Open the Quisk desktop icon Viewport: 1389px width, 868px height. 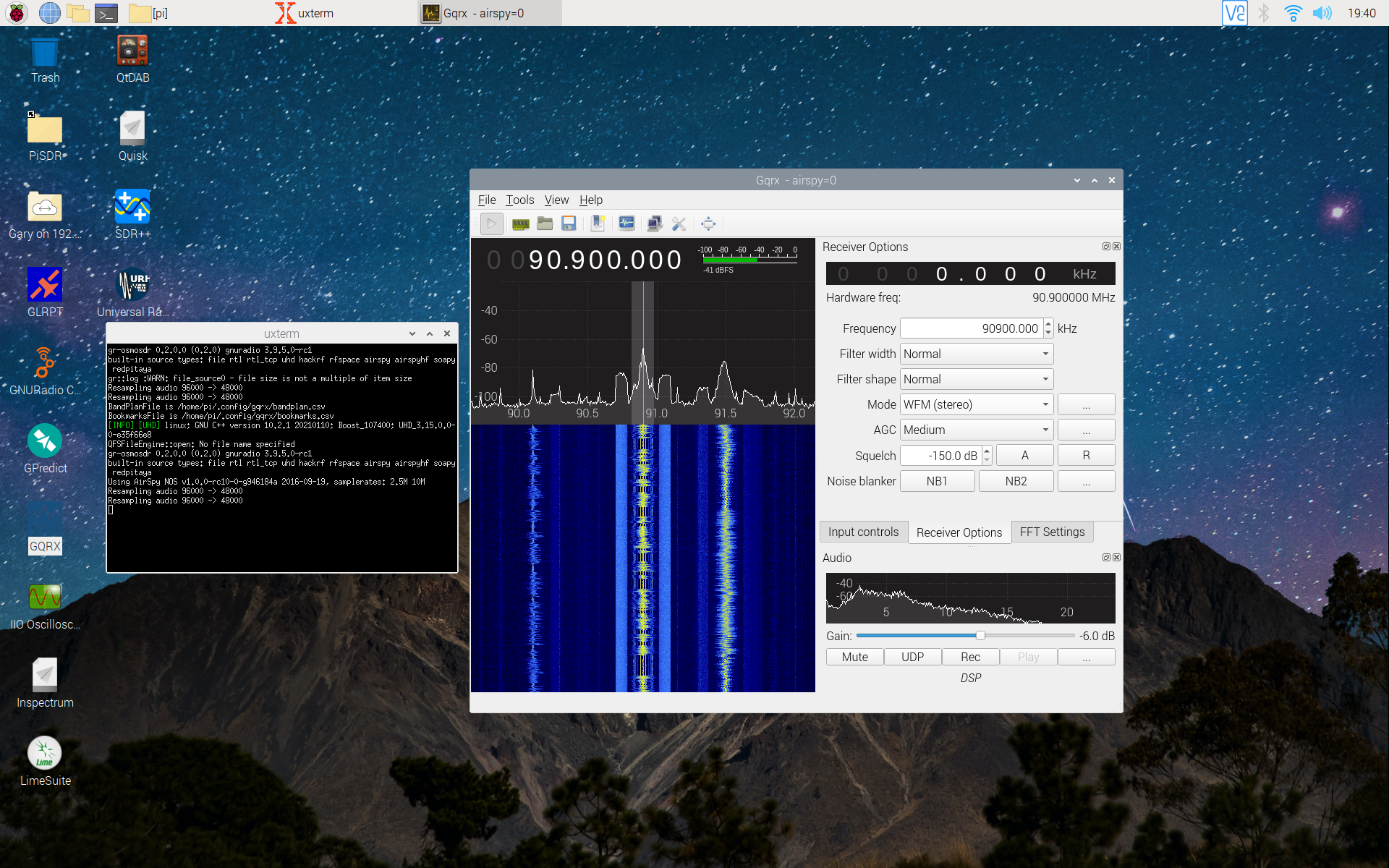pyautogui.click(x=132, y=137)
